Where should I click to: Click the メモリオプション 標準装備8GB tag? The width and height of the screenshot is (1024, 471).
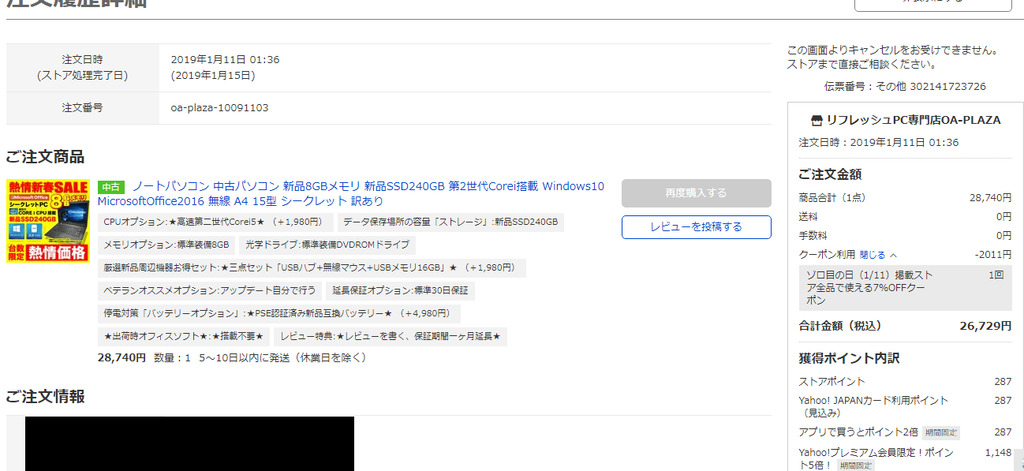pos(167,246)
